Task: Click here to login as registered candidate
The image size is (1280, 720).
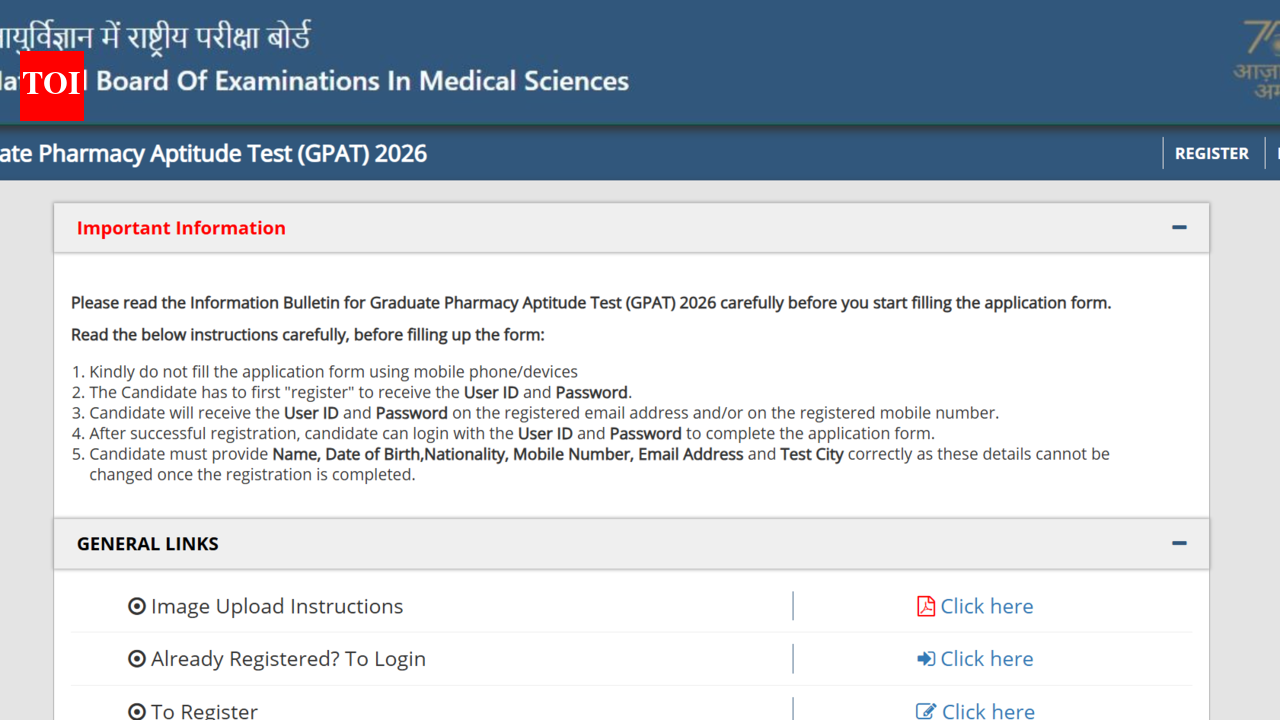Action: (x=986, y=658)
